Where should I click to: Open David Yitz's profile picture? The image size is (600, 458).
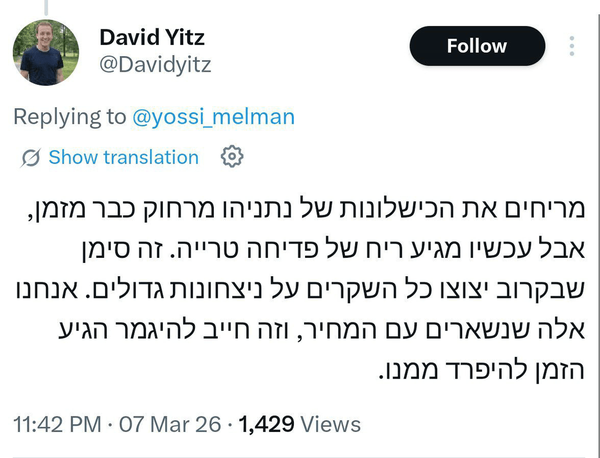click(48, 51)
